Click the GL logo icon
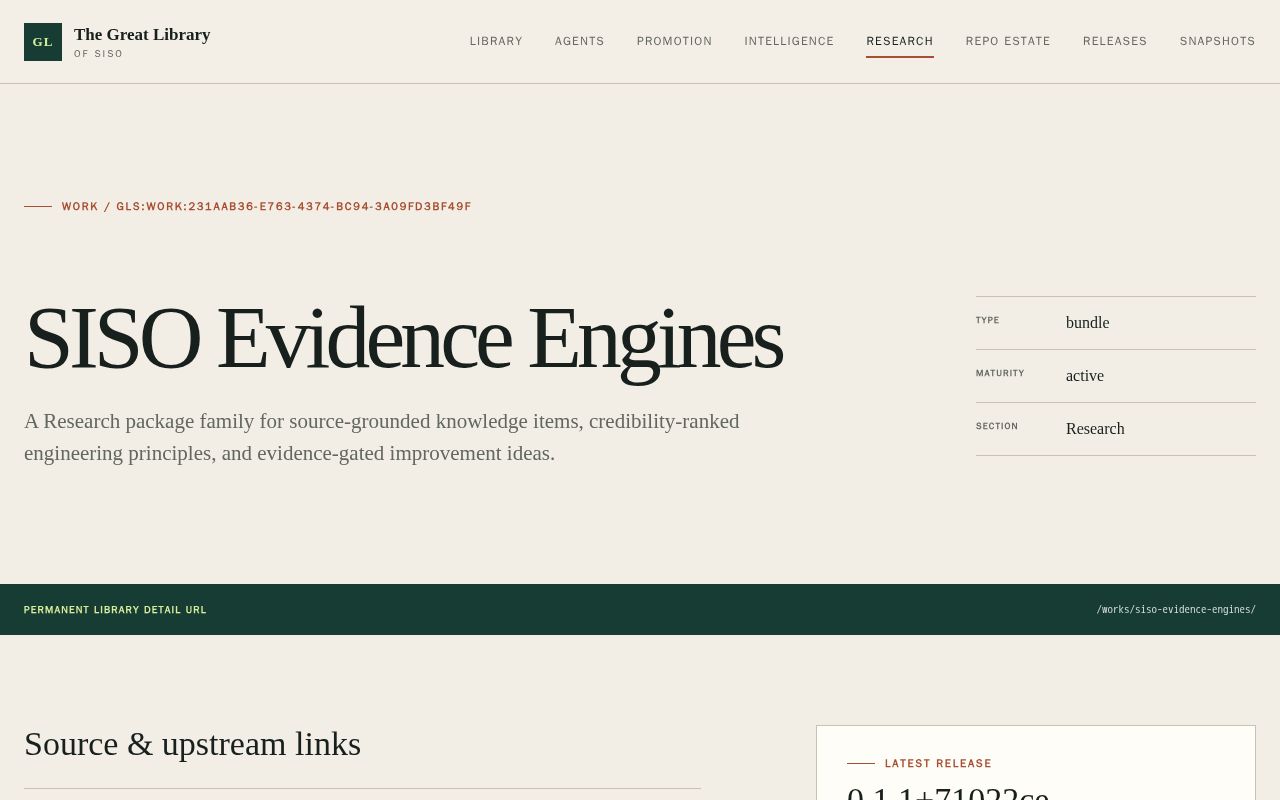 [43, 42]
